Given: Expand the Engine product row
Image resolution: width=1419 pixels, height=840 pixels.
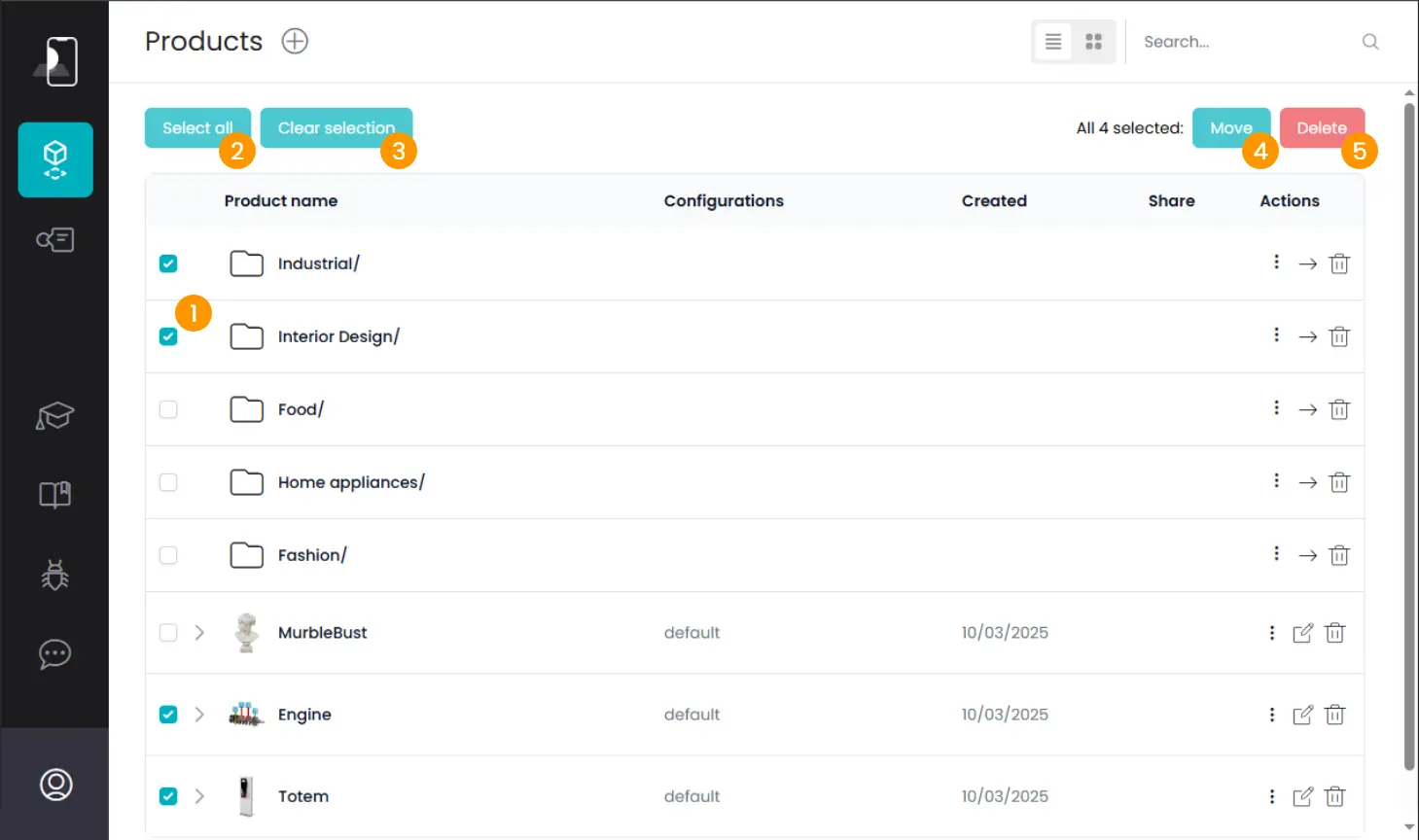Looking at the screenshot, I should click(199, 715).
